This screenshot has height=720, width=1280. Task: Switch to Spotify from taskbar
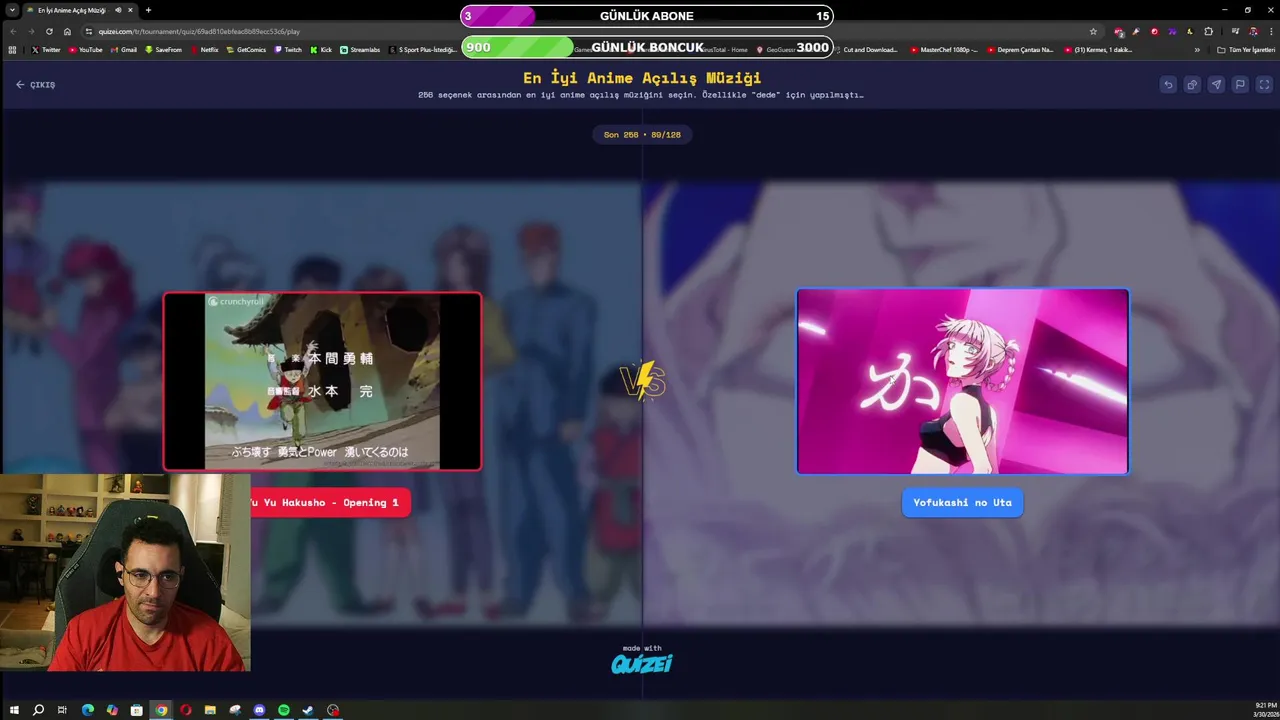pyautogui.click(x=284, y=710)
